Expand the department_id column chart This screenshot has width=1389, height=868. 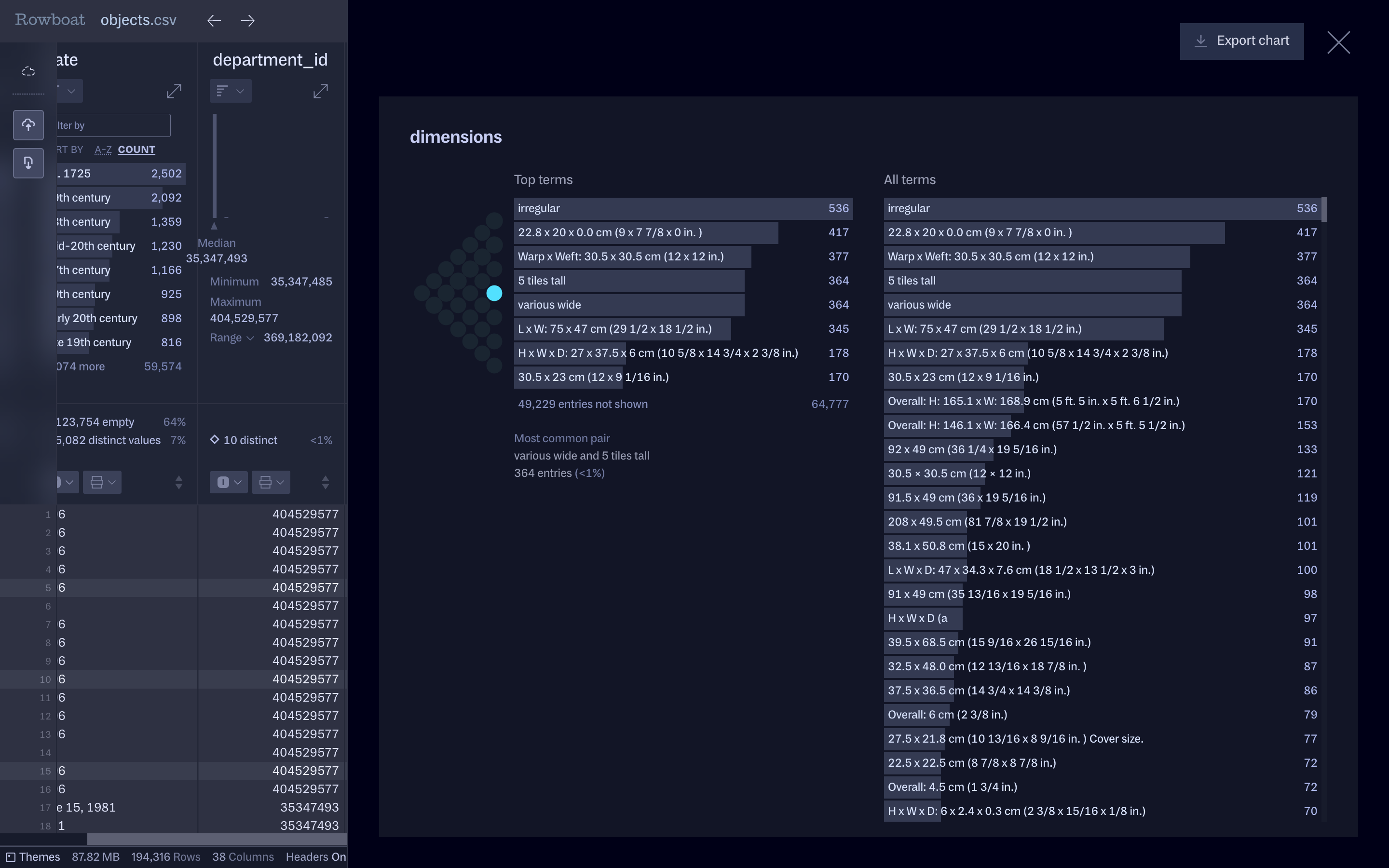[320, 91]
